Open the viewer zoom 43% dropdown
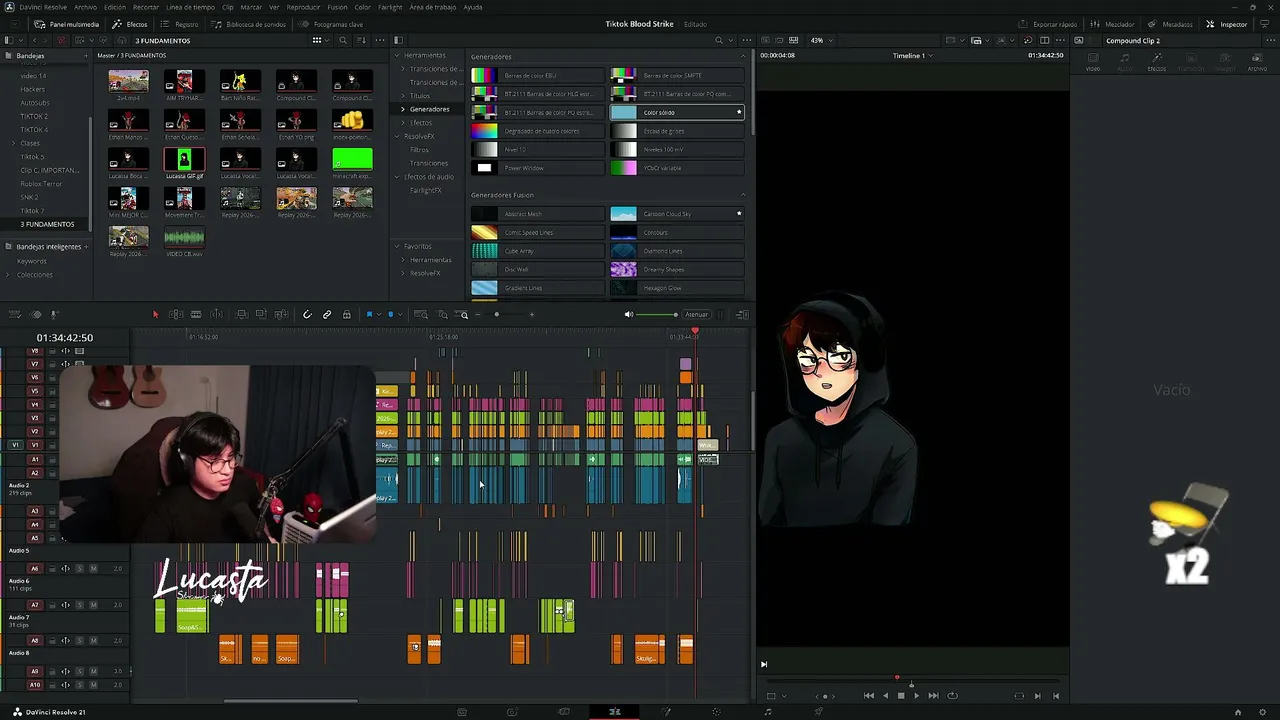 pos(820,40)
